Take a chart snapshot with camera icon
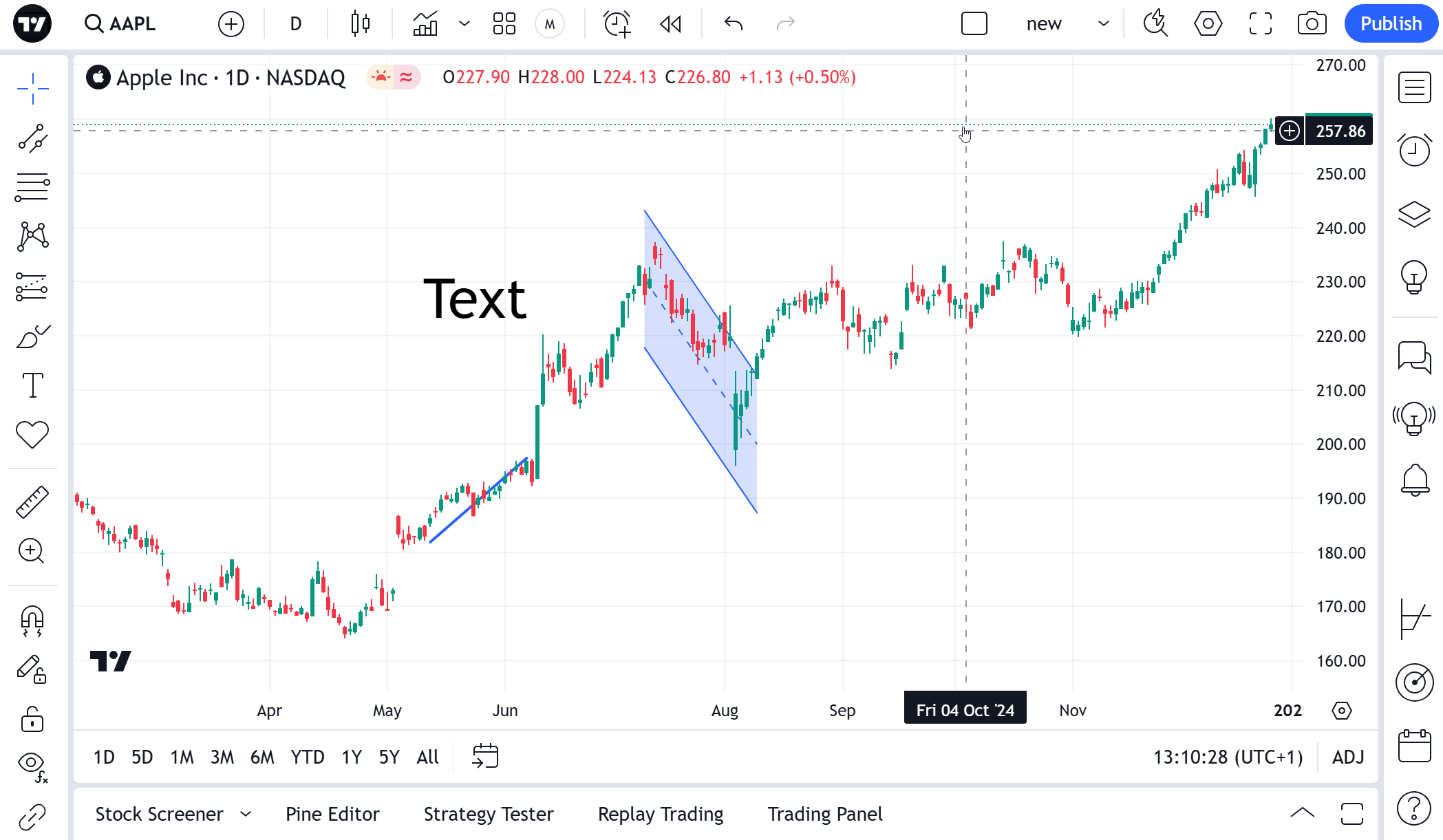This screenshot has width=1443, height=840. (1312, 24)
